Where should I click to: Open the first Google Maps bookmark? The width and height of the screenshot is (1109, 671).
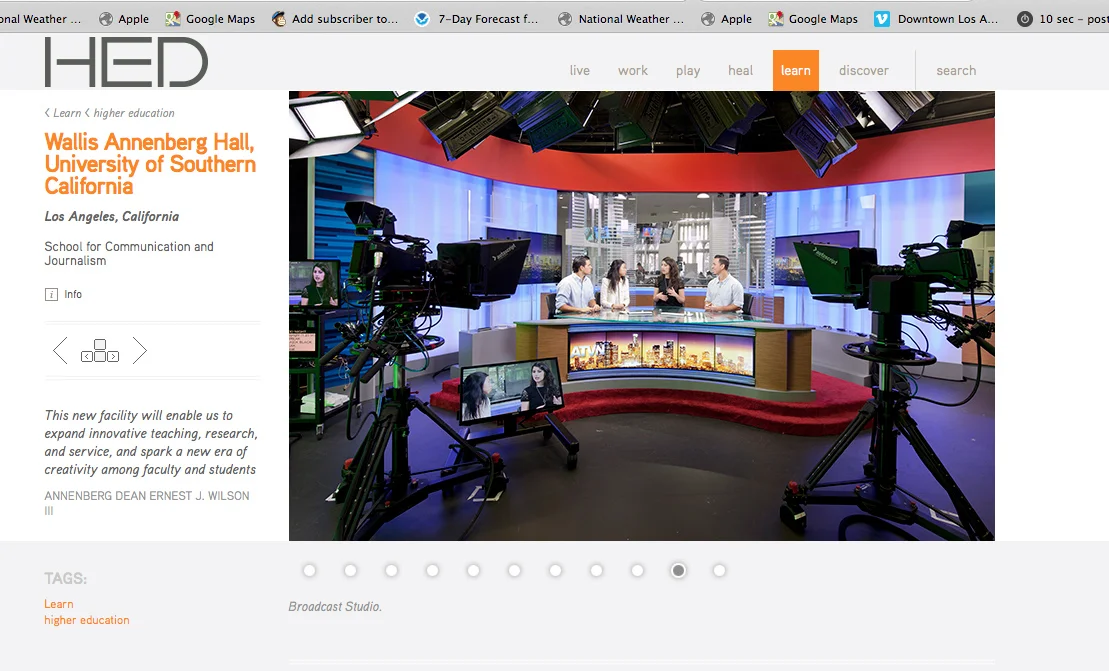(210, 19)
